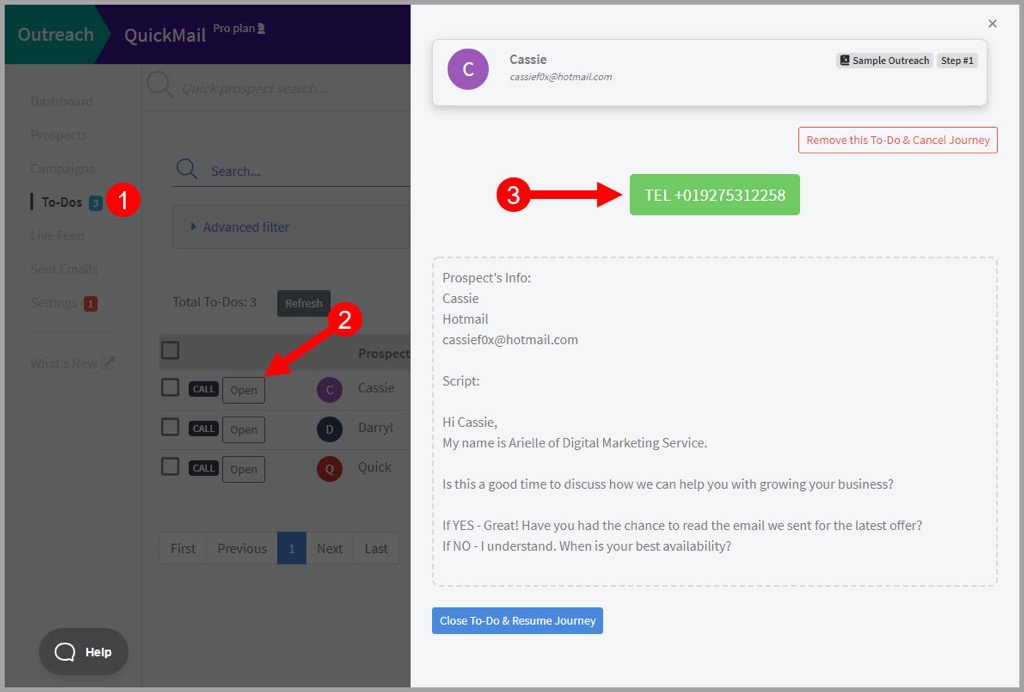
Task: Tick the checkbox for Cassie's to-do
Action: 171,388
